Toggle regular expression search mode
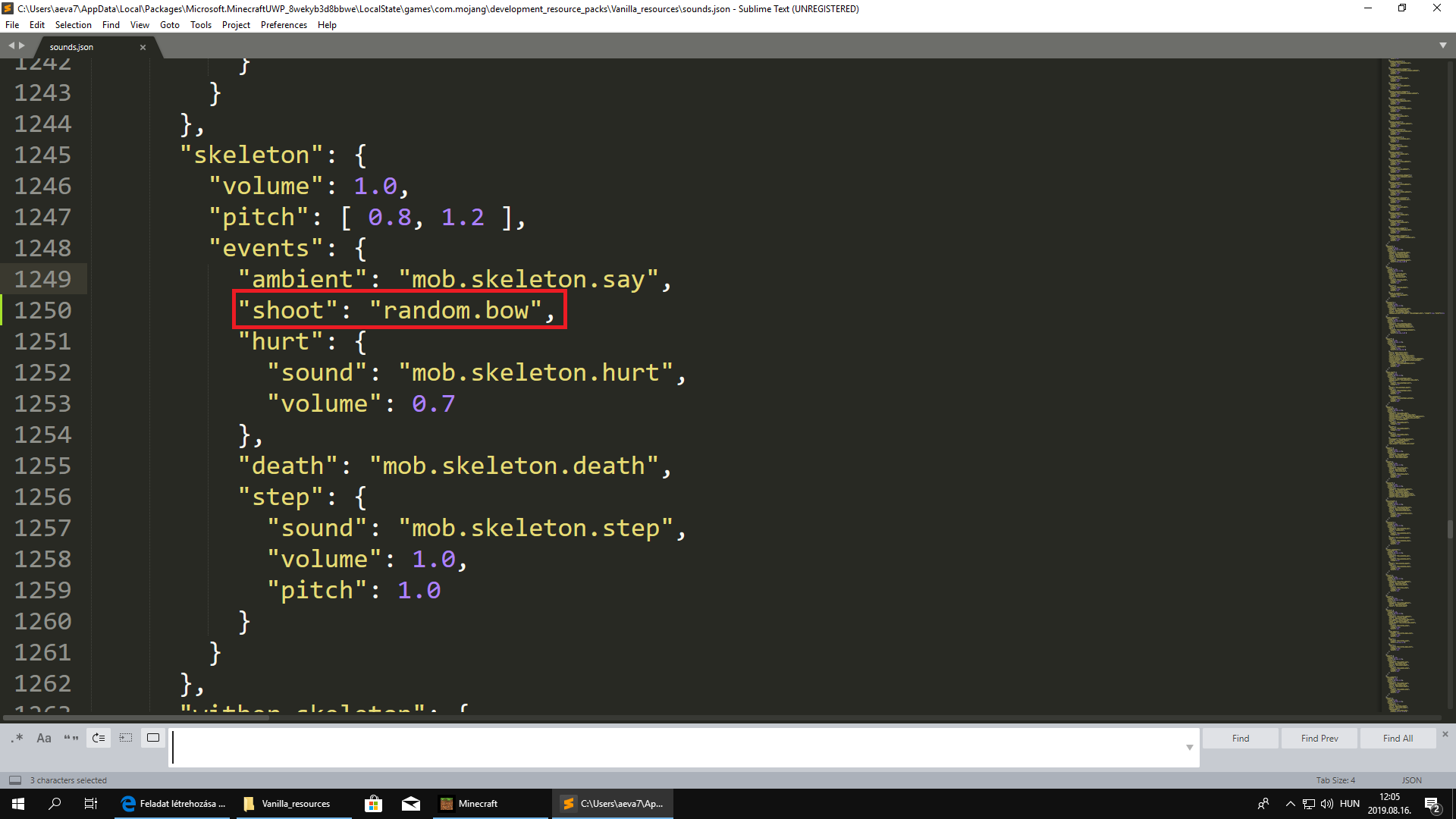1456x819 pixels. 17,738
